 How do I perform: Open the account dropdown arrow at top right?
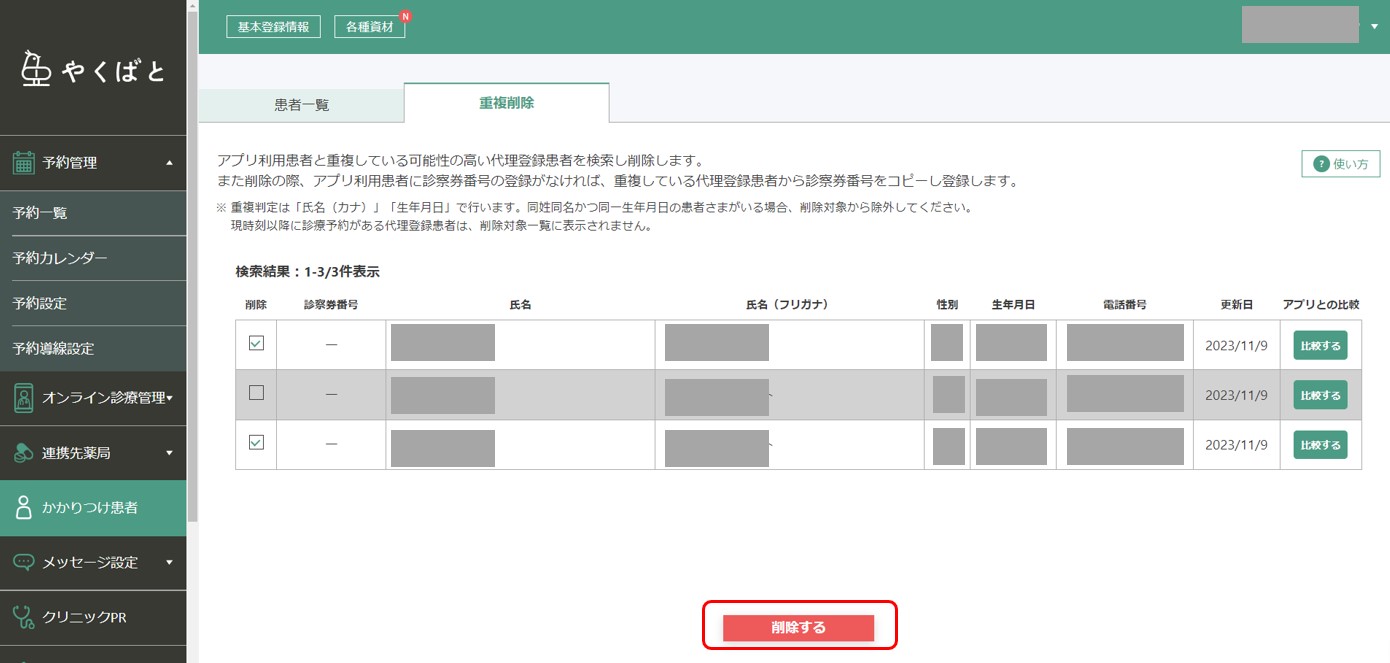pyautogui.click(x=1374, y=26)
